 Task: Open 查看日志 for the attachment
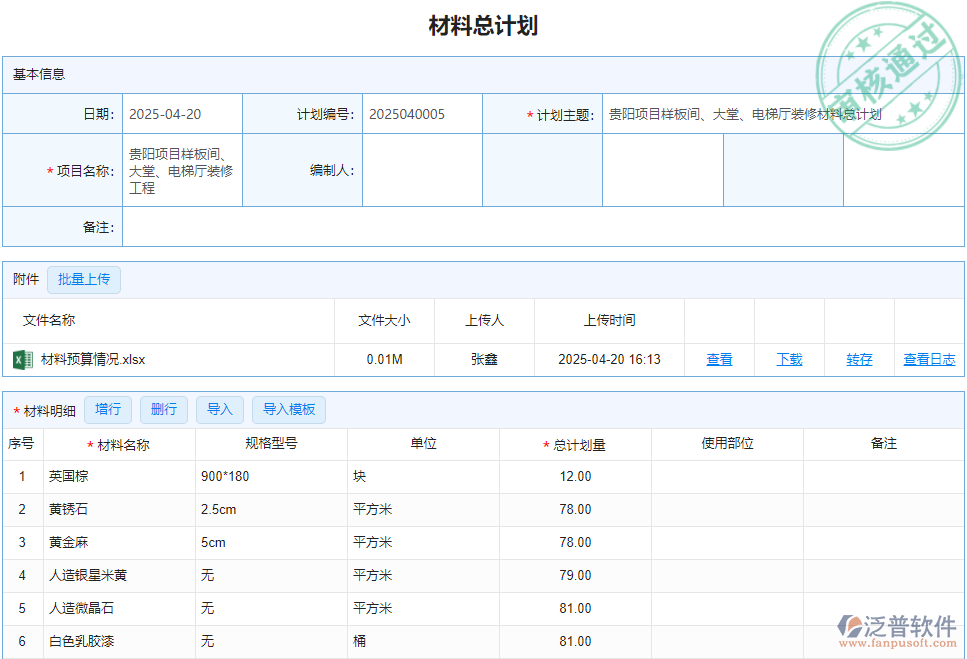[929, 359]
